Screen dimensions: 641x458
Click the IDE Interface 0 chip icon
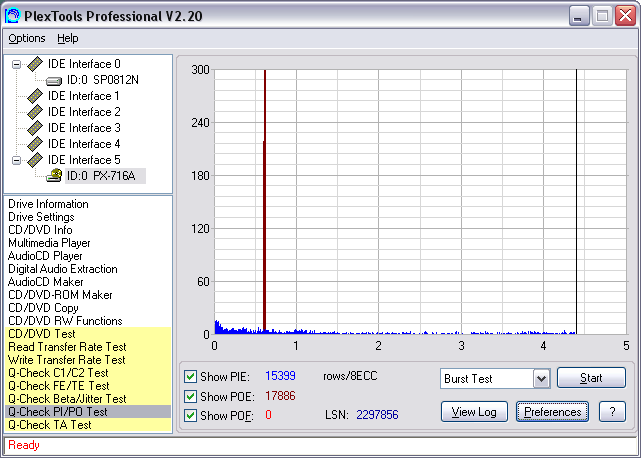point(35,64)
